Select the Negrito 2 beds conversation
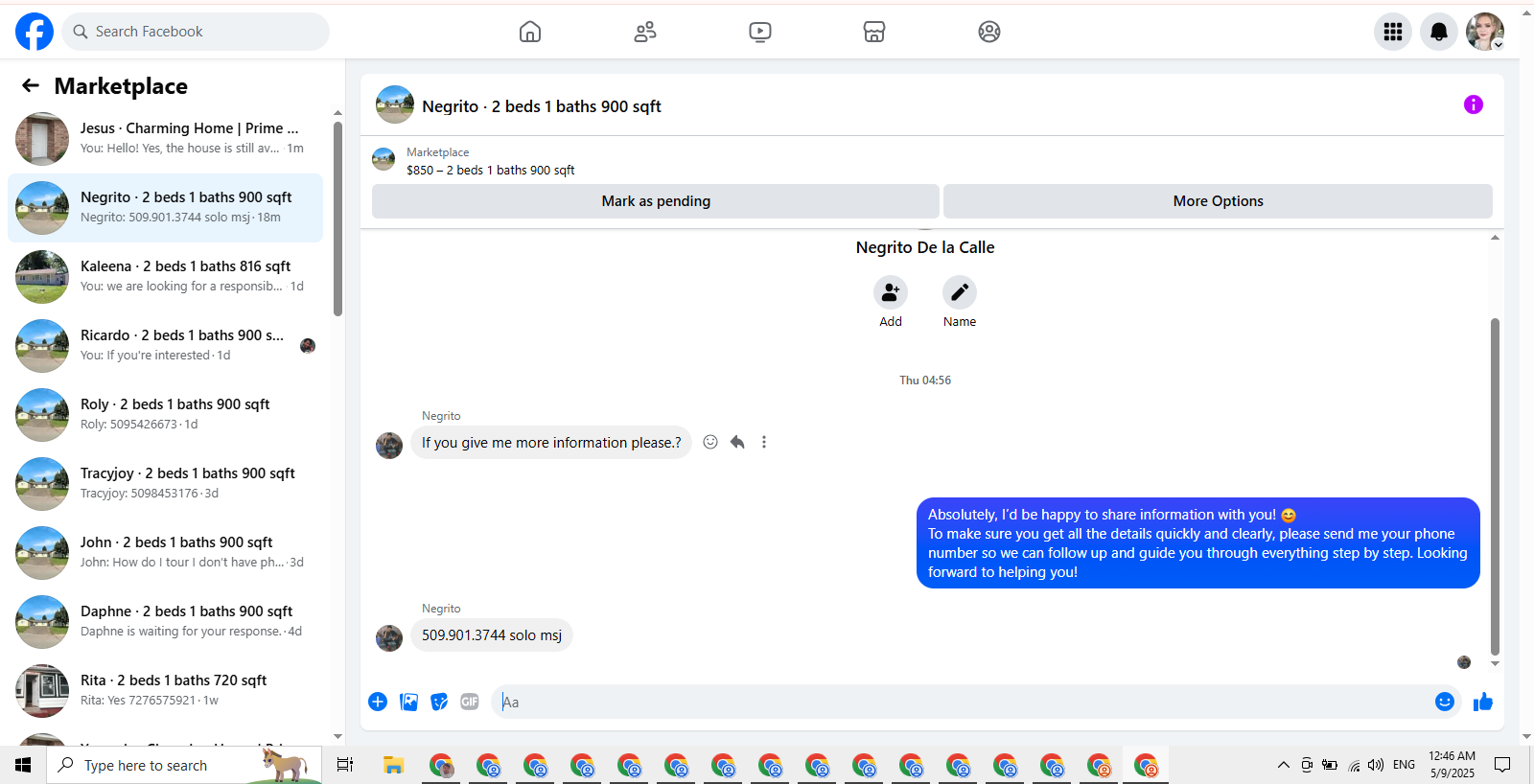Image resolution: width=1534 pixels, height=784 pixels. [x=165, y=208]
